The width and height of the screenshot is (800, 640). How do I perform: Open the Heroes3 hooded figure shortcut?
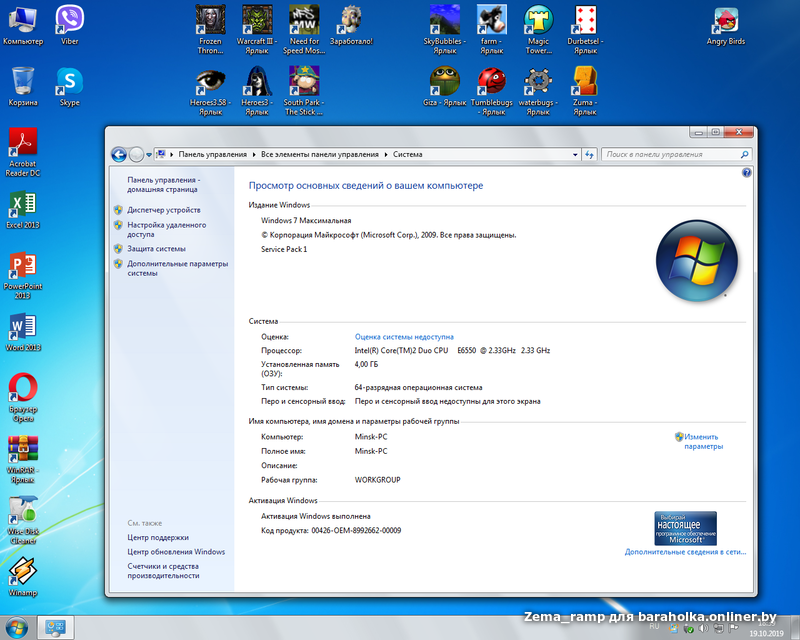[257, 91]
